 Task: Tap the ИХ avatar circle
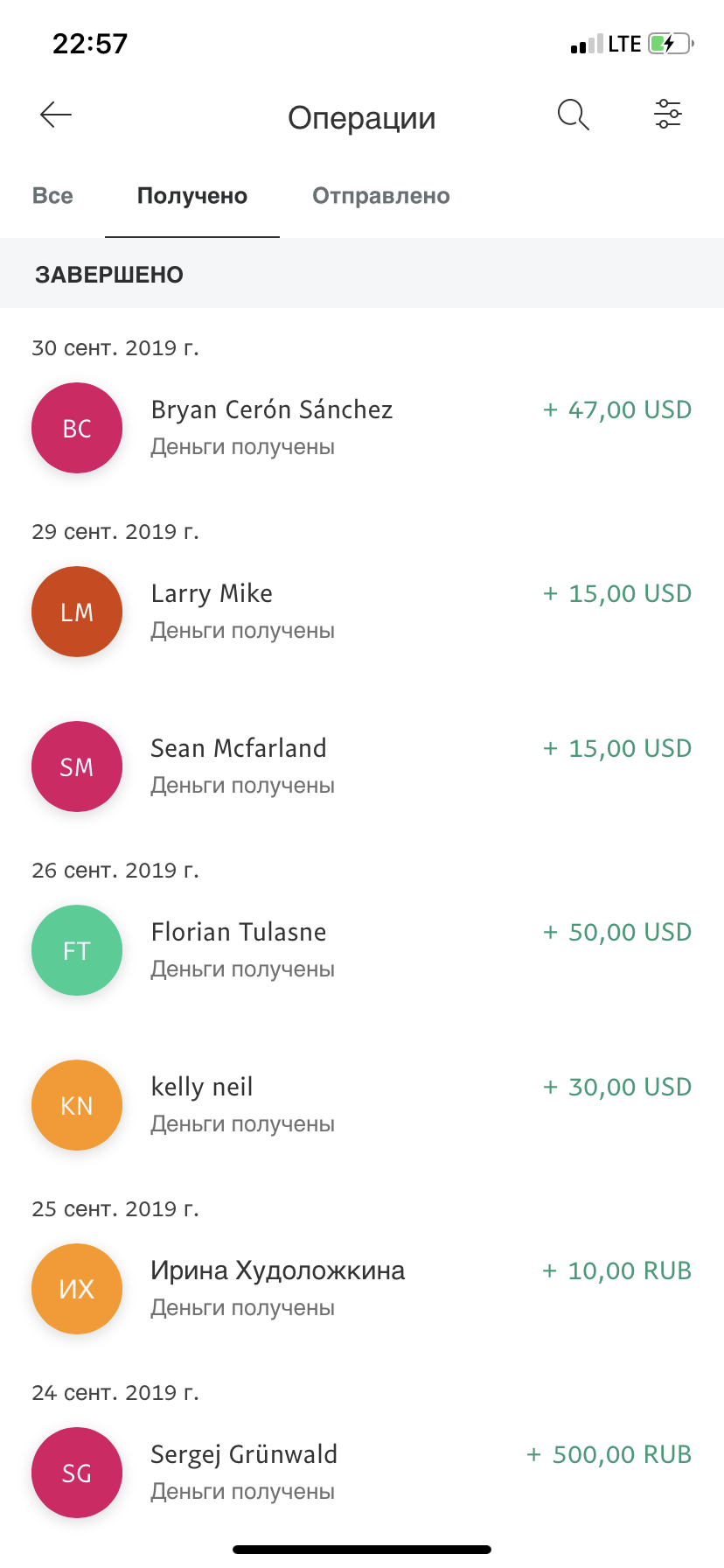[77, 1289]
